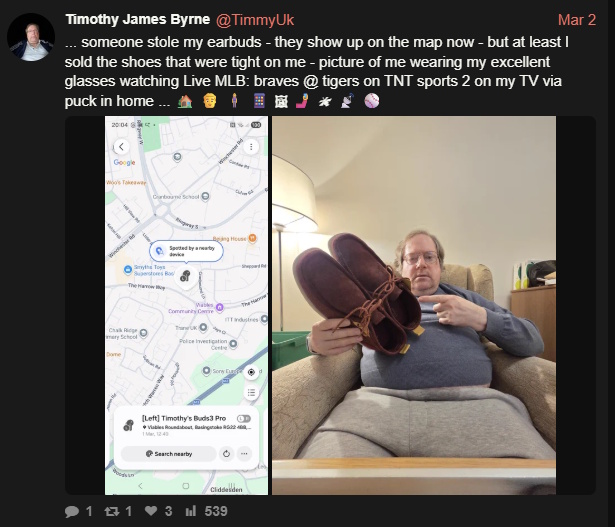Open the photo of man holding shoes

tap(414, 305)
